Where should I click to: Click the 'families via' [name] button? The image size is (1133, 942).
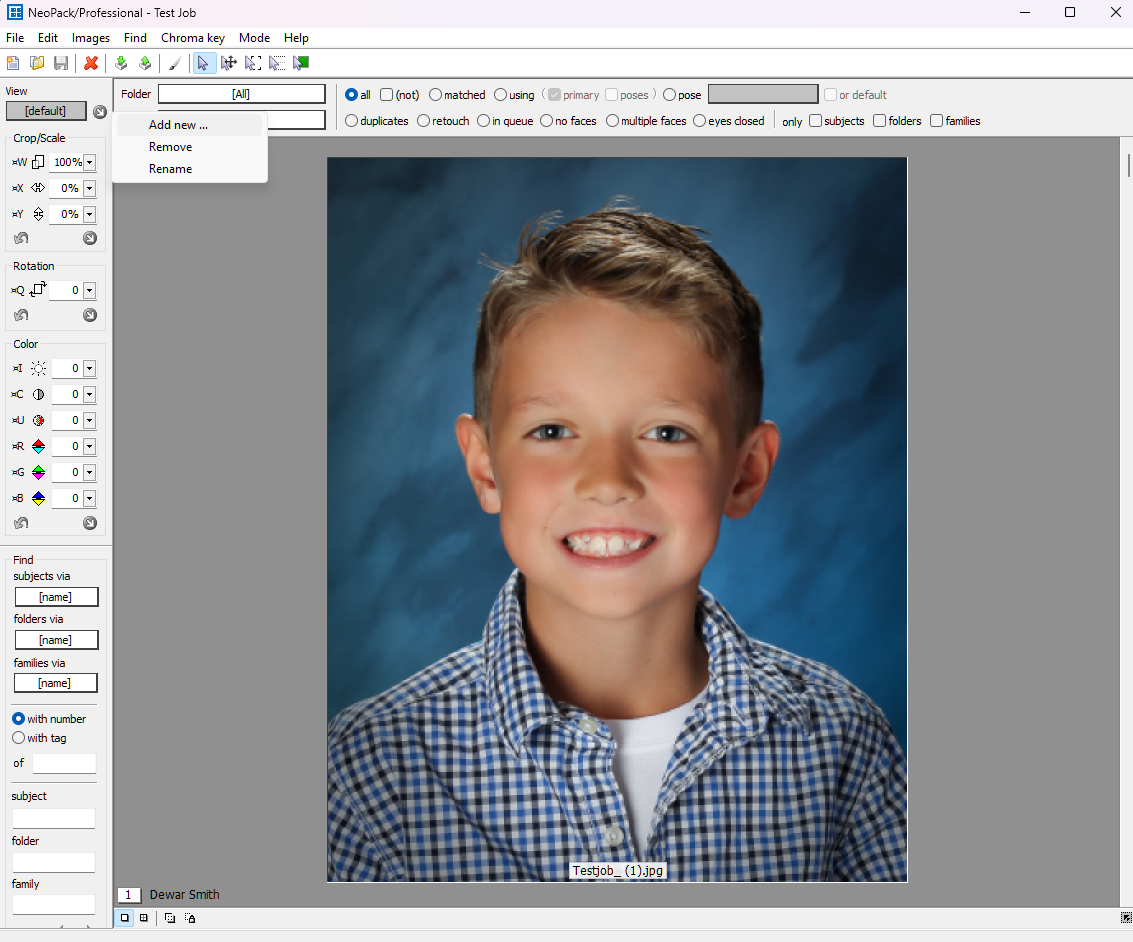(x=56, y=683)
